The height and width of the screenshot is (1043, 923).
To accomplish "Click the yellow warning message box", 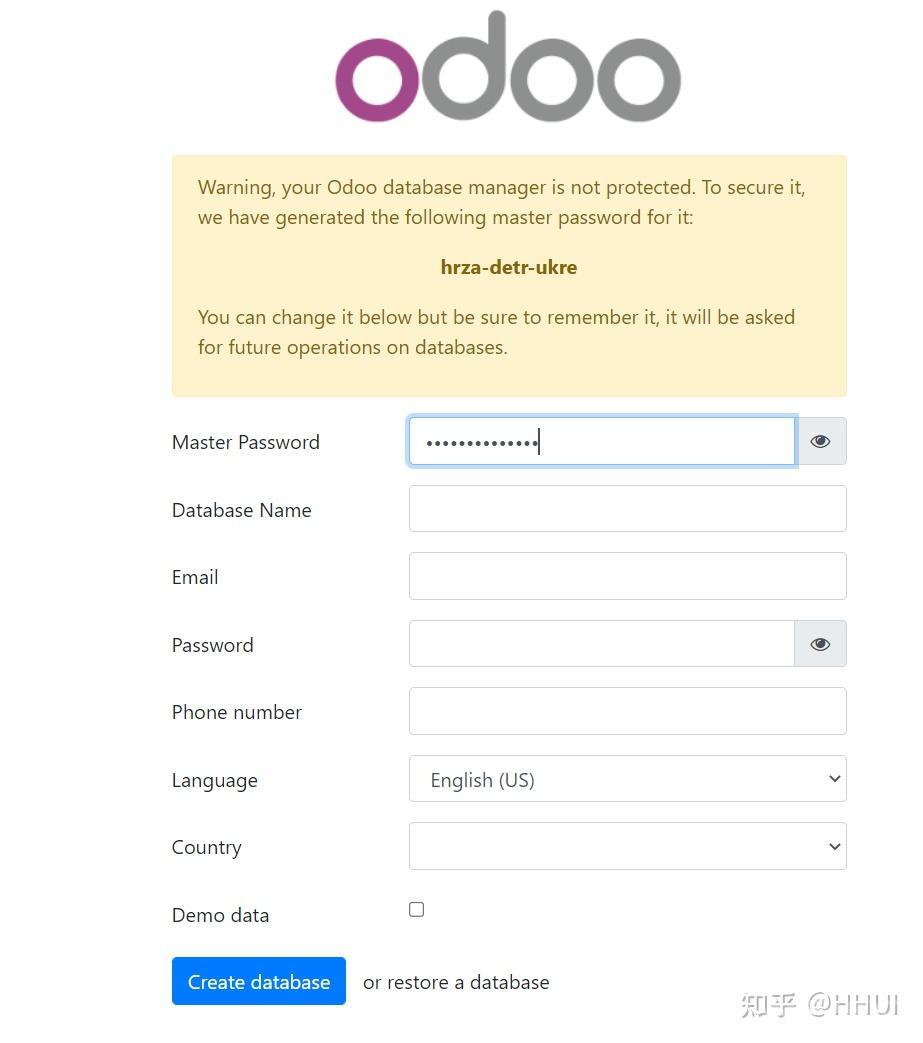I will click(x=509, y=276).
